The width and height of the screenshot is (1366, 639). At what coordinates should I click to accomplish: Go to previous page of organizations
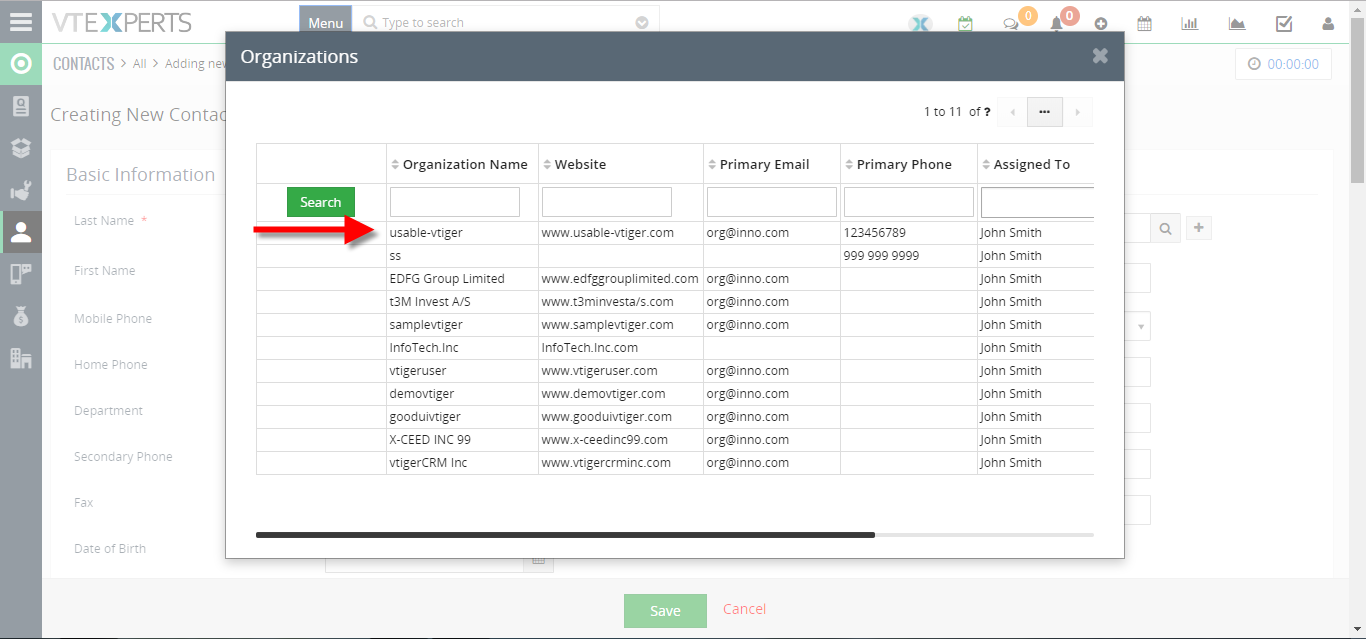coord(1012,112)
